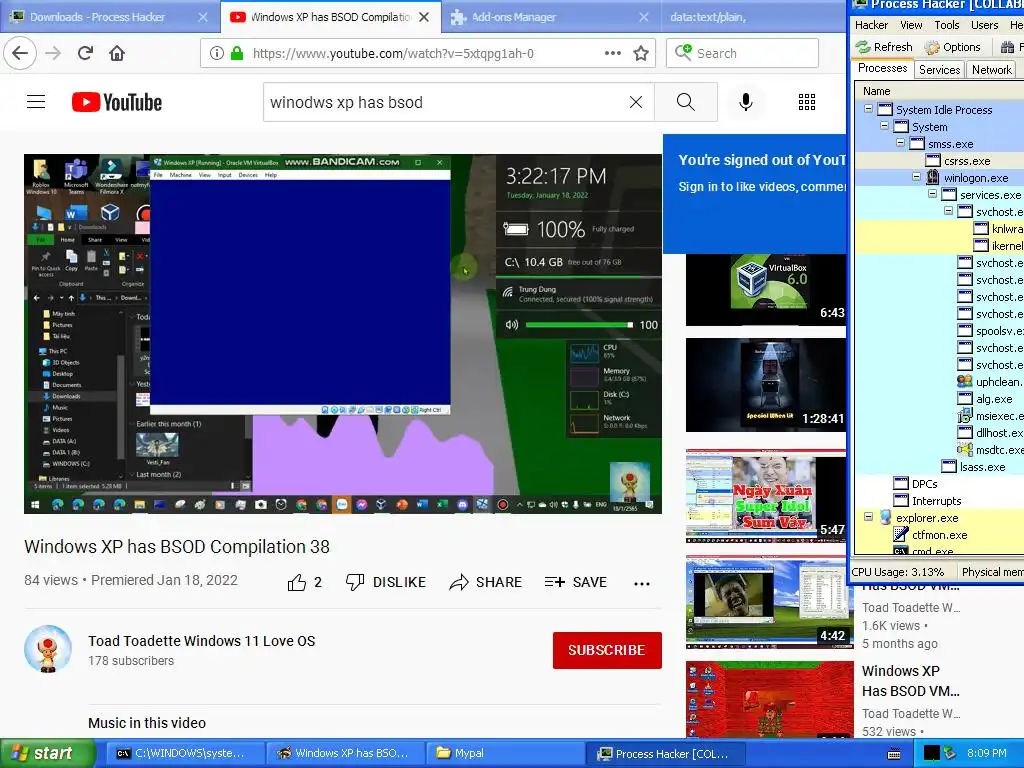The height and width of the screenshot is (768, 1024).
Task: Close the Downloads - Process Hacker tab
Action: coord(203,17)
